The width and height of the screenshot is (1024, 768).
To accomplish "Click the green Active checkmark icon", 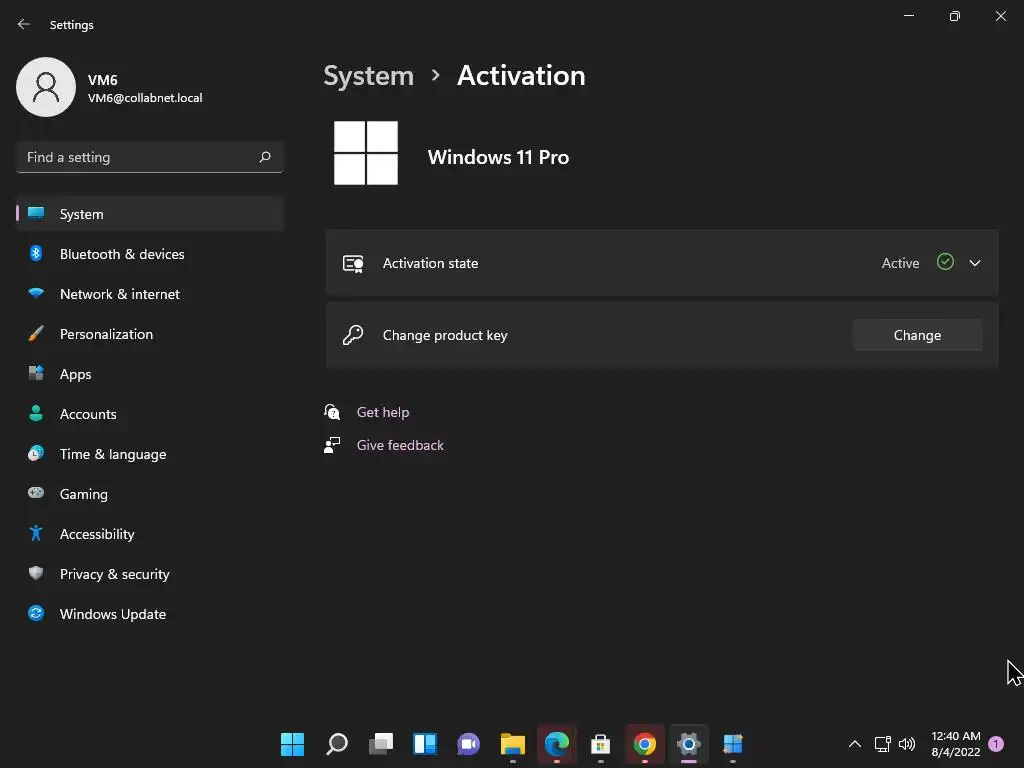I will (945, 262).
